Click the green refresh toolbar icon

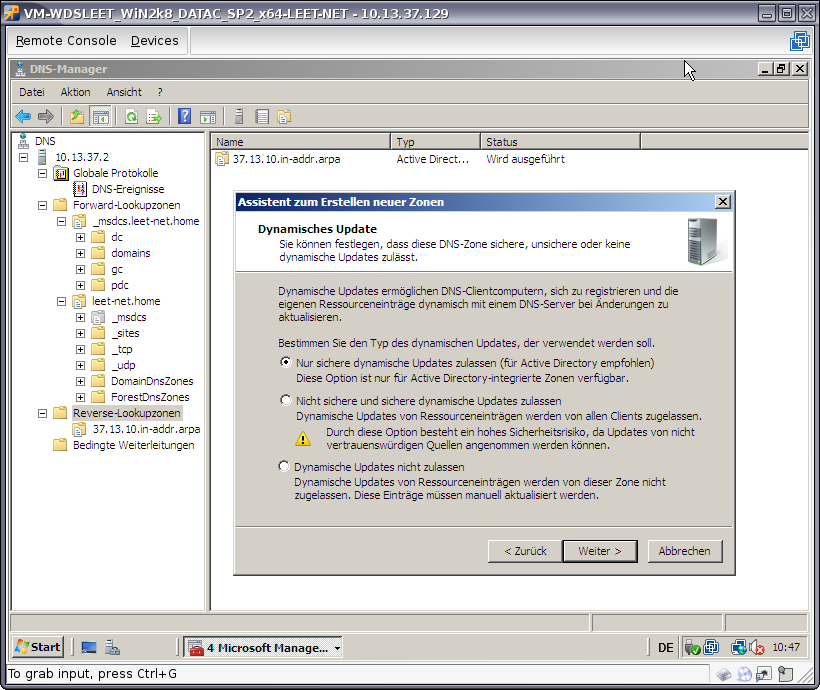[131, 117]
